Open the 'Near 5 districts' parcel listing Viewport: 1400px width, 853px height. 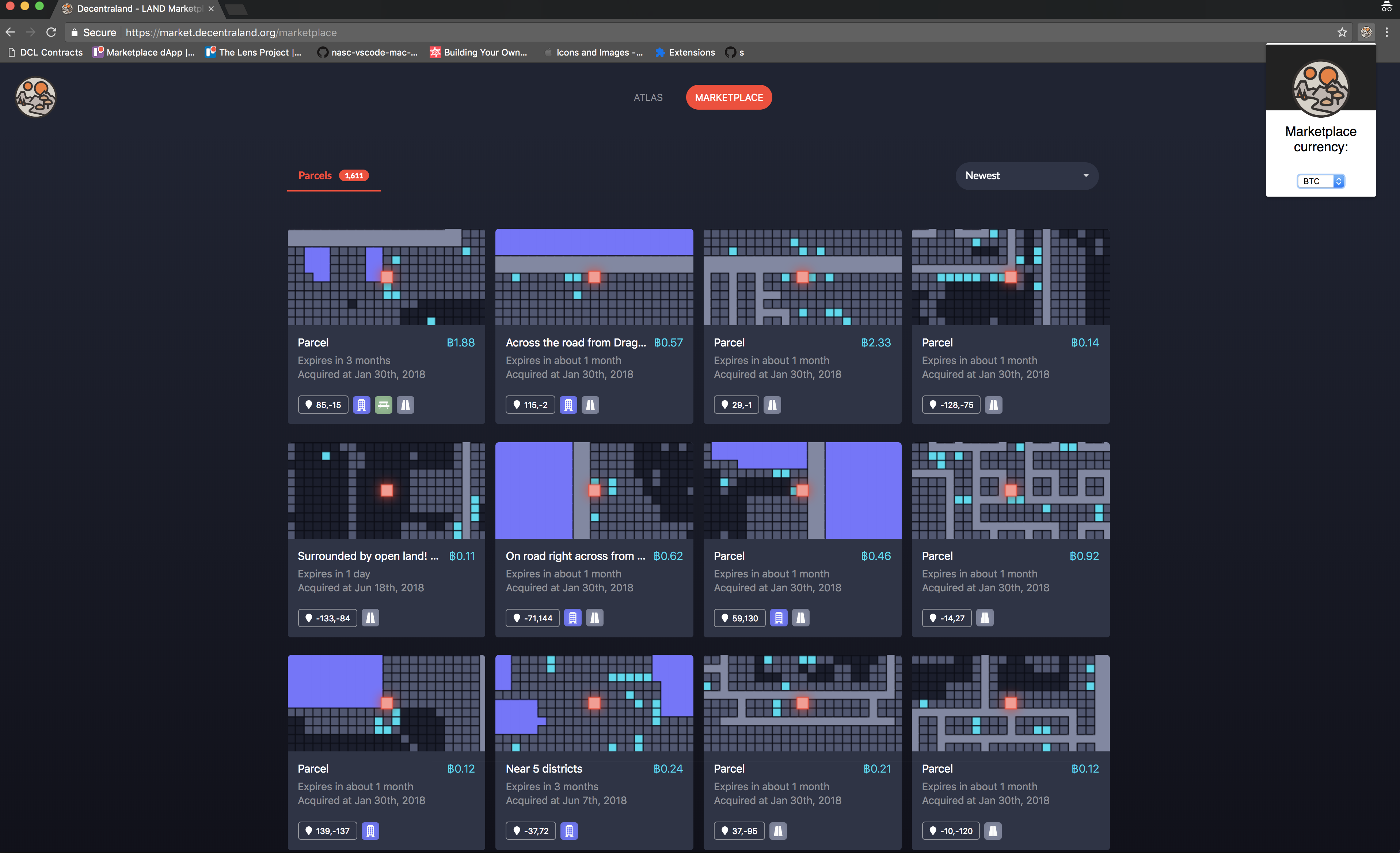(x=544, y=768)
